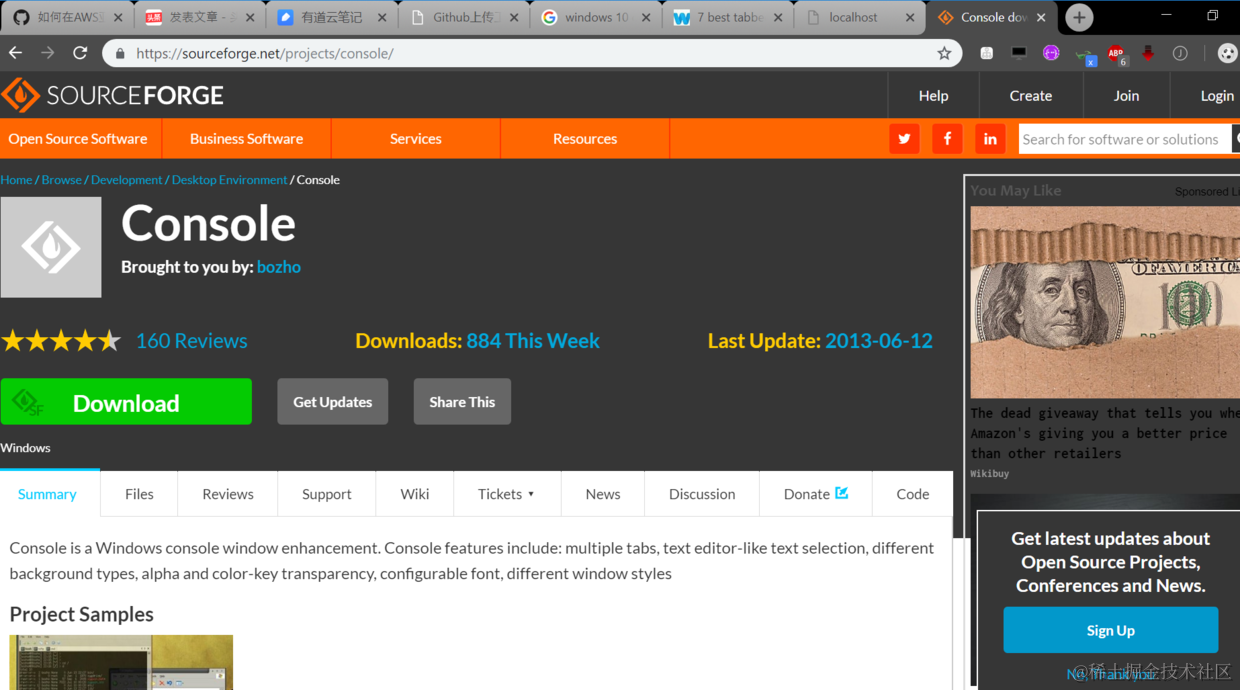The image size is (1240, 690).
Task: Go to the Browse breadcrumb
Action: pos(62,180)
